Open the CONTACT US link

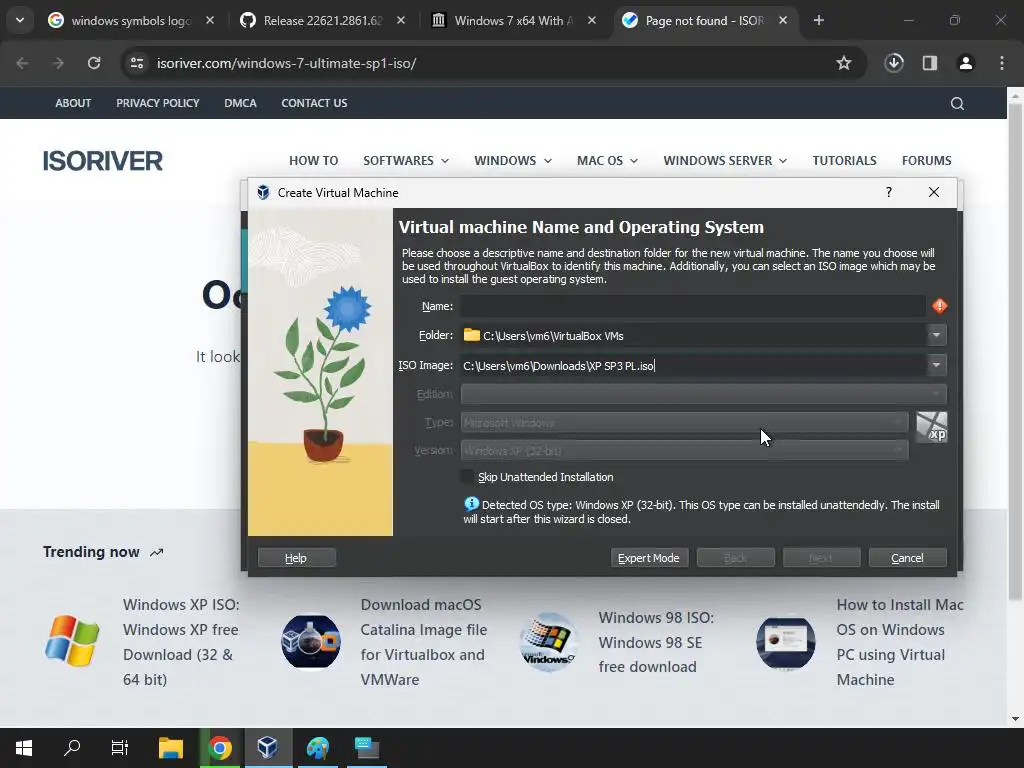[x=314, y=103]
